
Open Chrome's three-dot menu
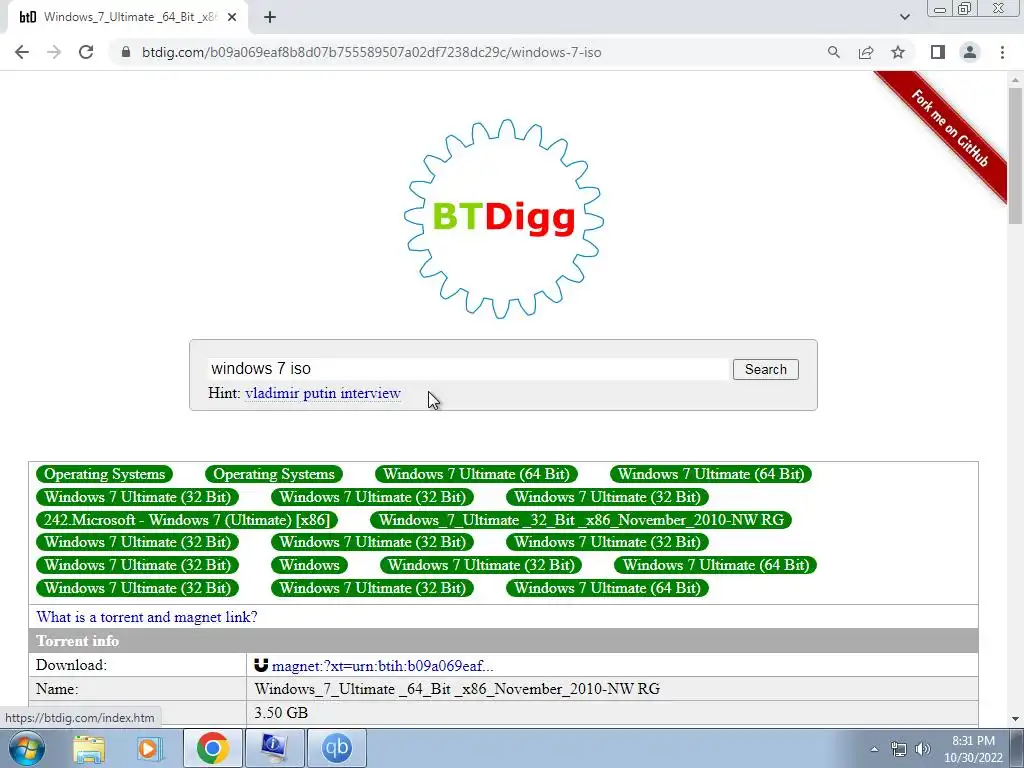[x=1002, y=52]
